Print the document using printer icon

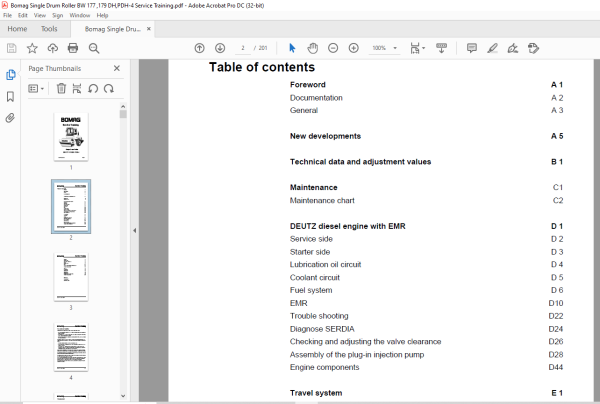[73, 48]
